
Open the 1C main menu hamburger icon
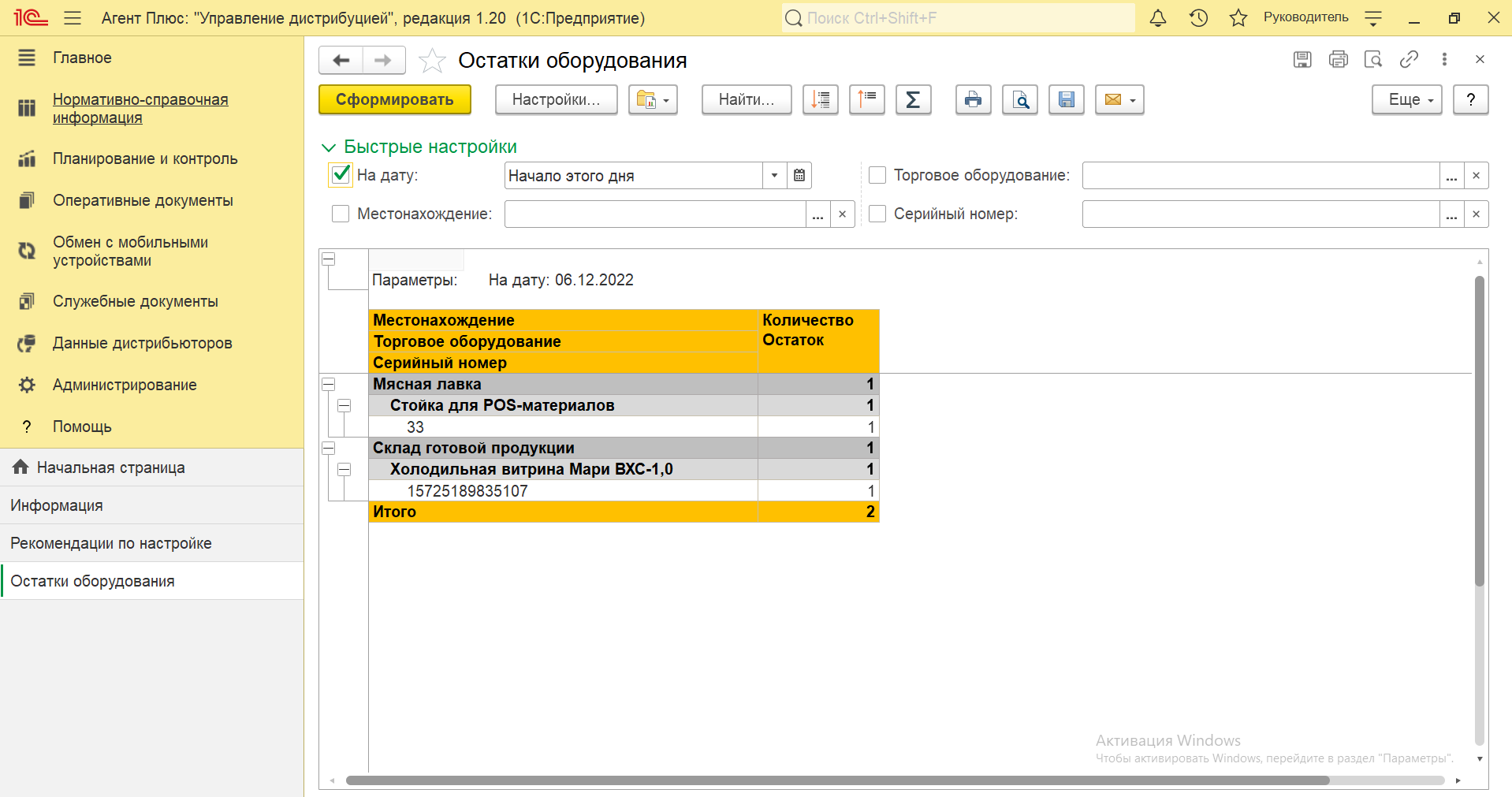tap(73, 18)
